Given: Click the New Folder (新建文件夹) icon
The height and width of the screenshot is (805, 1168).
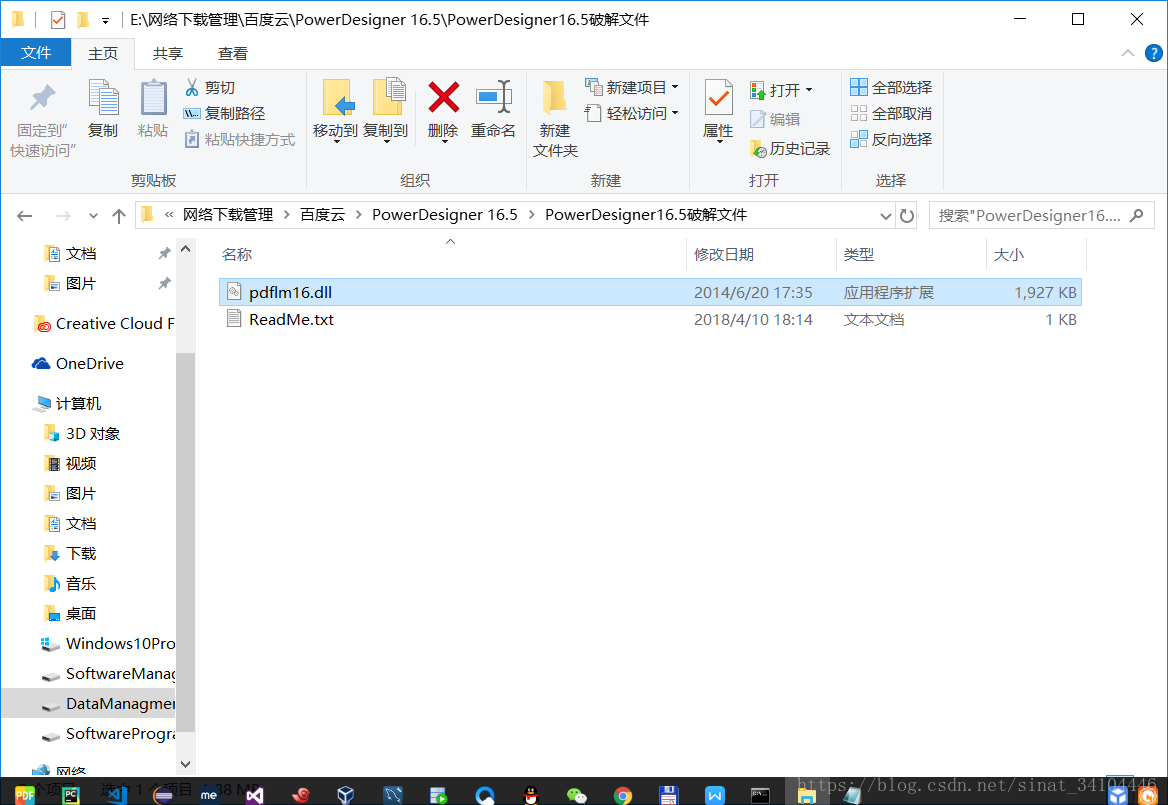Looking at the screenshot, I should point(555,98).
